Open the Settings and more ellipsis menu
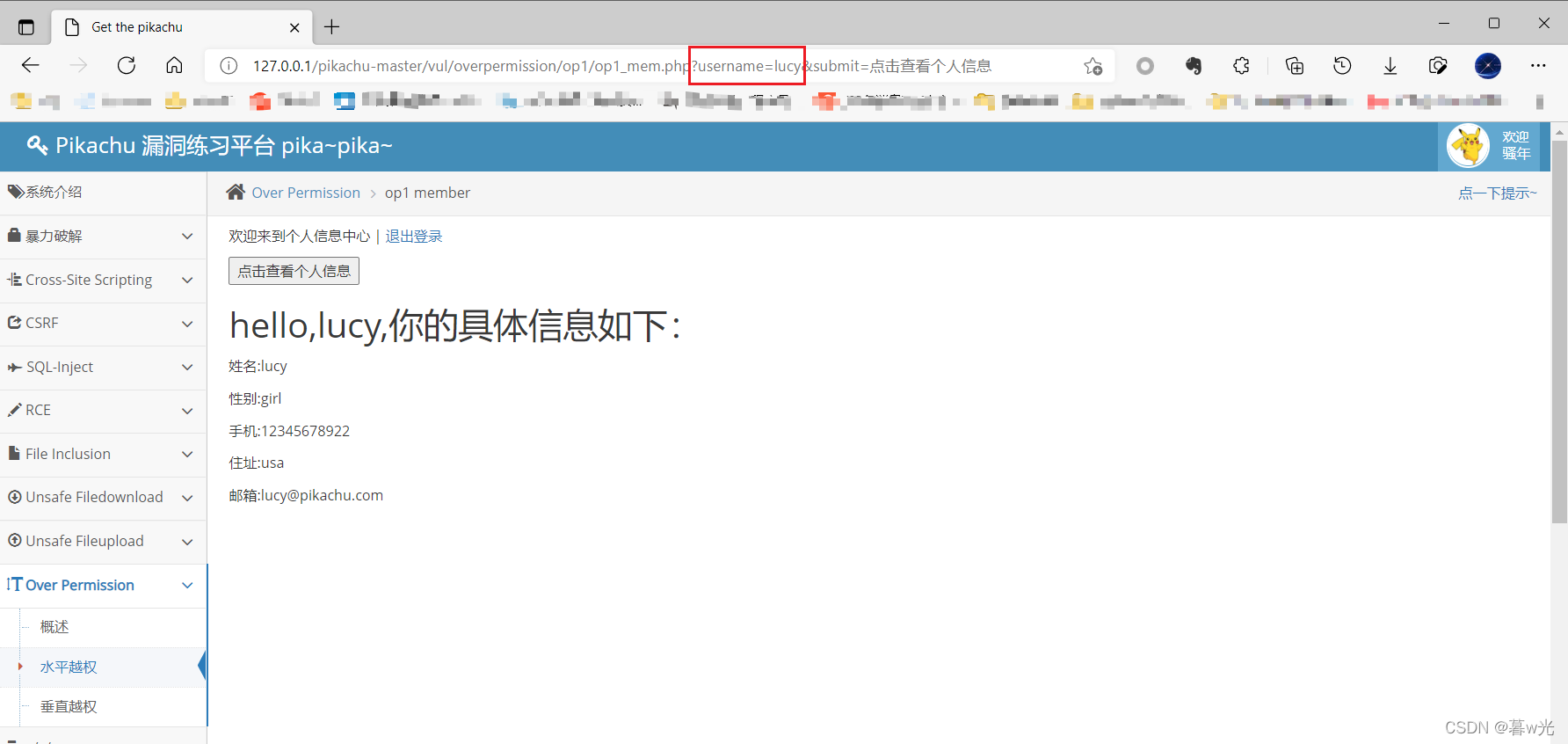Viewport: 1568px width, 744px height. click(x=1538, y=65)
